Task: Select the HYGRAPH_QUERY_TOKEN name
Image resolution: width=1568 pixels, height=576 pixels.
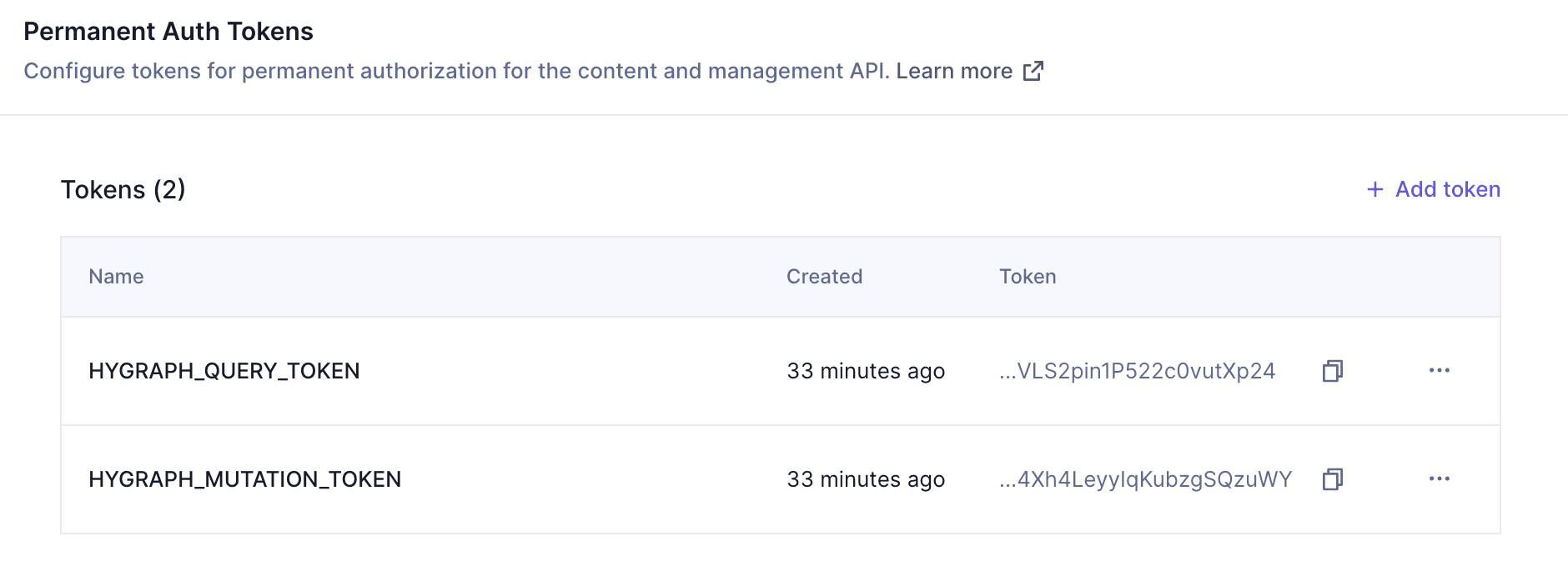Action: pos(225,371)
